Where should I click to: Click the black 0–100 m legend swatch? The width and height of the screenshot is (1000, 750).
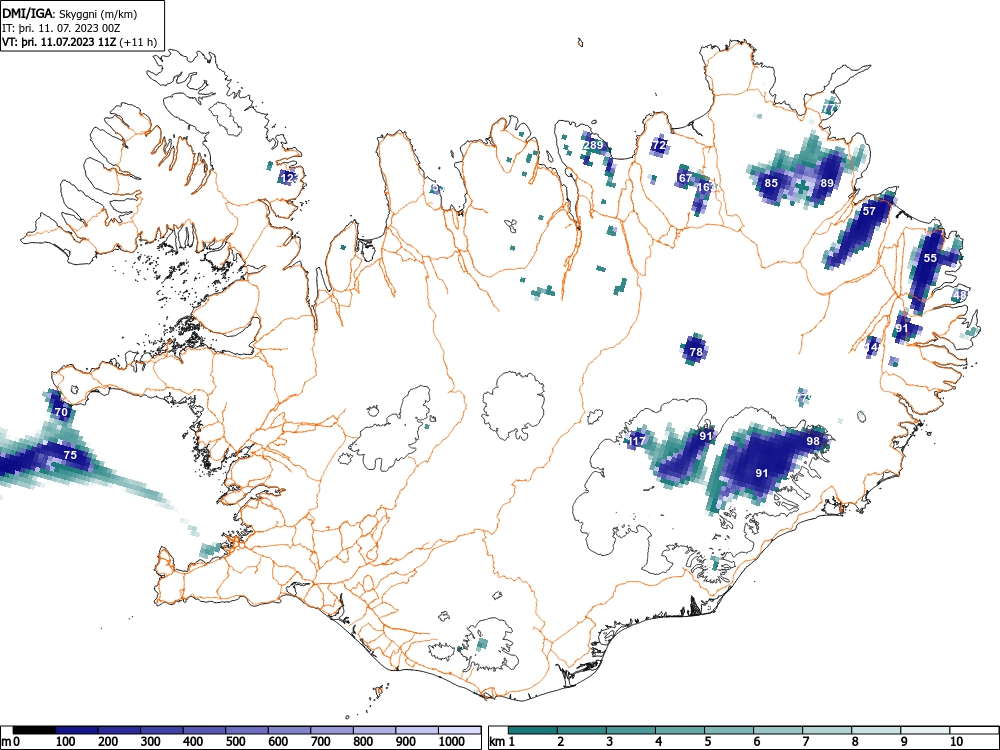(x=34, y=730)
